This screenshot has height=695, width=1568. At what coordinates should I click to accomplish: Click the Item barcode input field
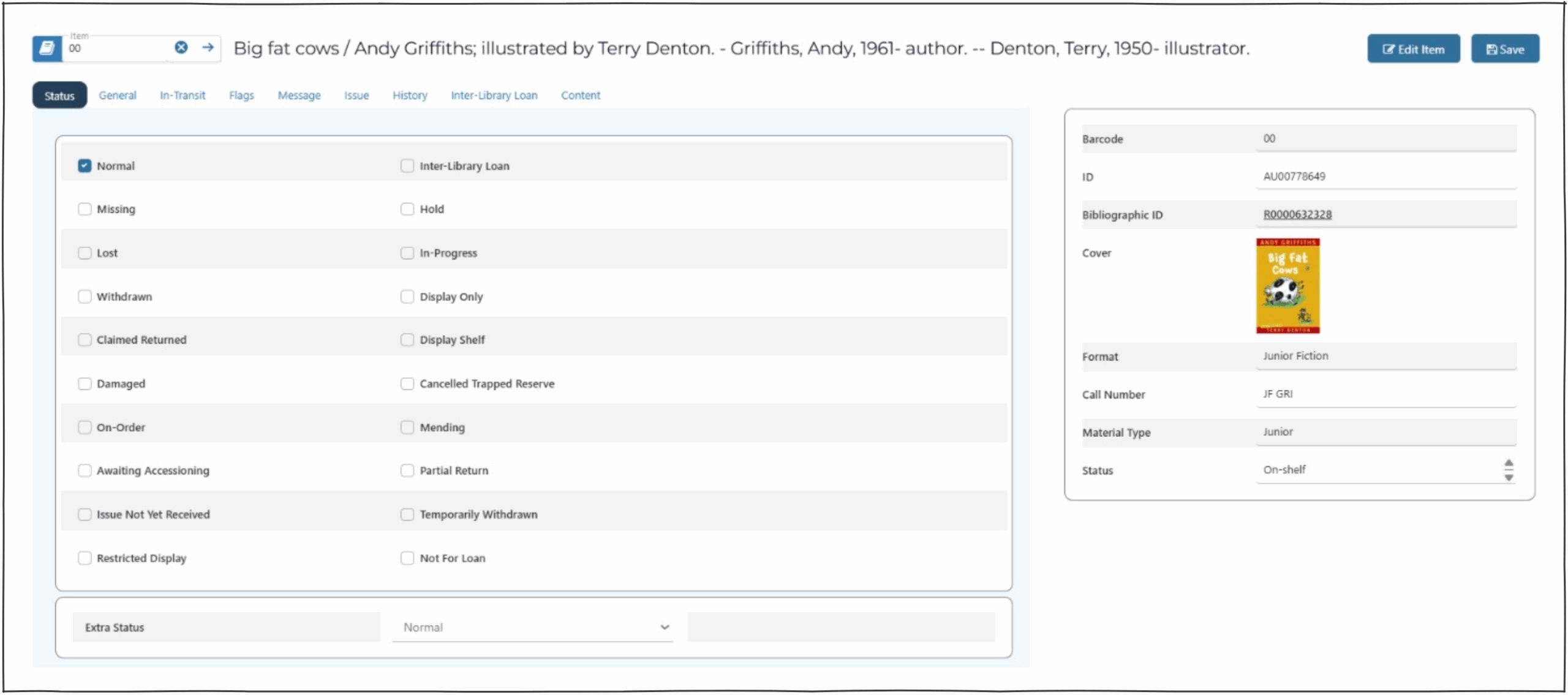click(x=116, y=49)
